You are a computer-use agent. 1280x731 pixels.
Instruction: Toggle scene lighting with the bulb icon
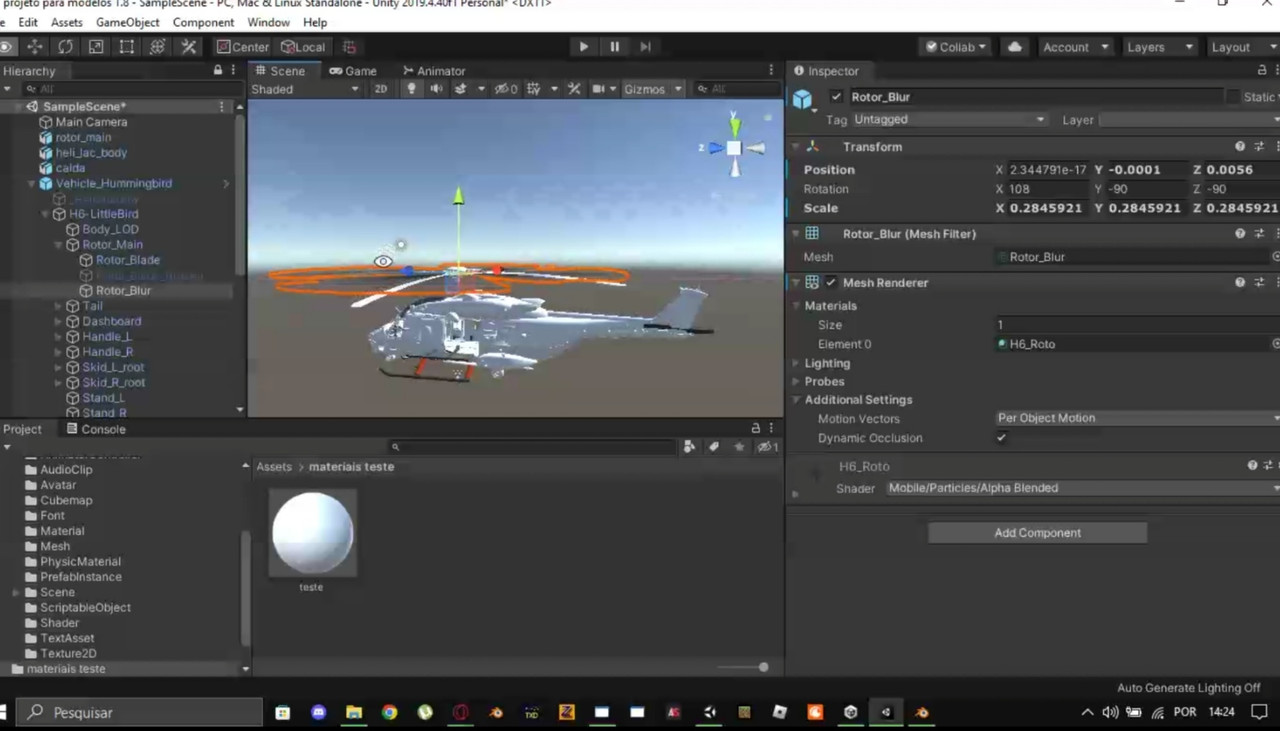(411, 89)
